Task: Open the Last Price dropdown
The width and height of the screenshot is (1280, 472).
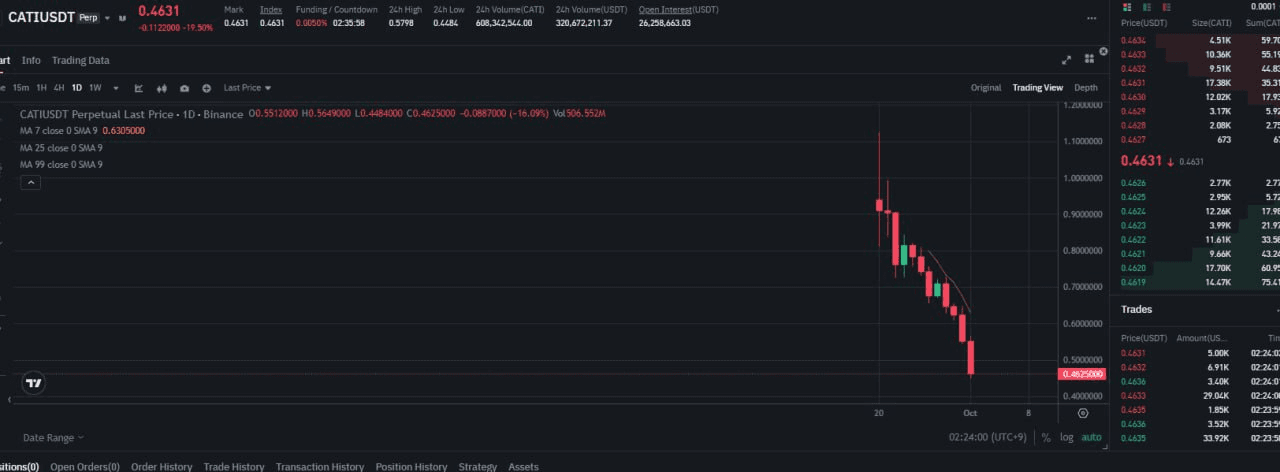Action: 247,88
